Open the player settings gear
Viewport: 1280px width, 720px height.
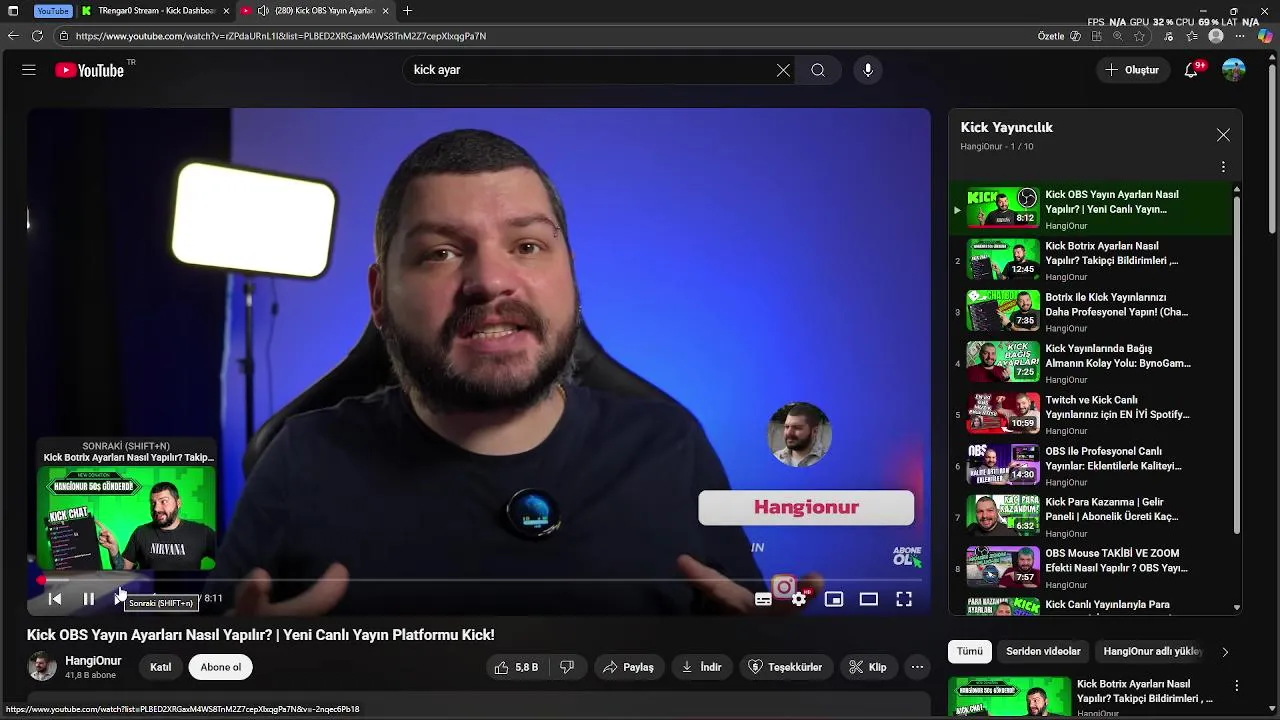tap(799, 599)
